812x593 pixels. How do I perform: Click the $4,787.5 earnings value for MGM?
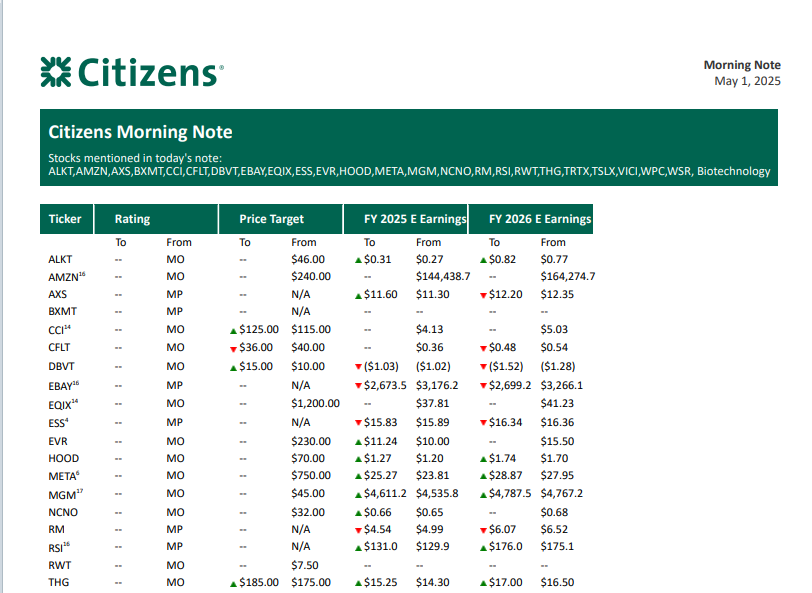click(510, 494)
